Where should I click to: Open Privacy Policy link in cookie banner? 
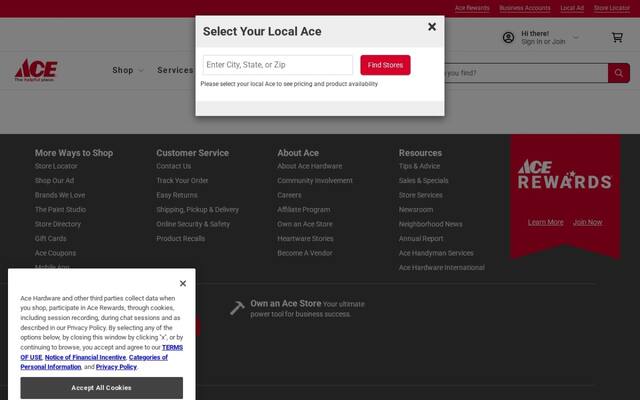(x=116, y=367)
